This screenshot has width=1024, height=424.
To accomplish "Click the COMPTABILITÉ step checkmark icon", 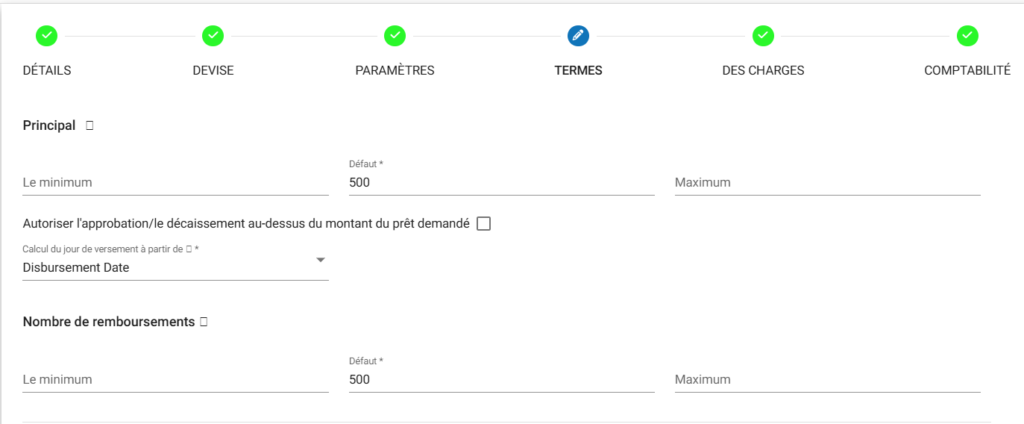I will 967,36.
